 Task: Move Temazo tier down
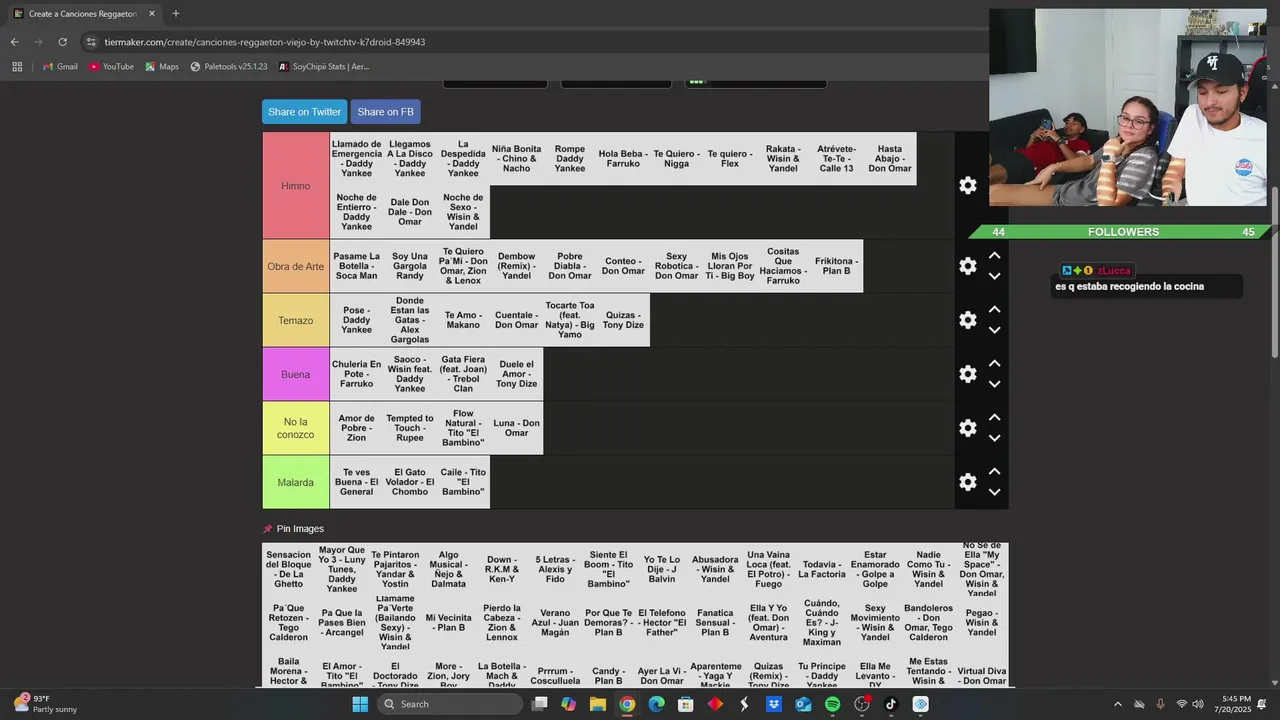pos(994,330)
